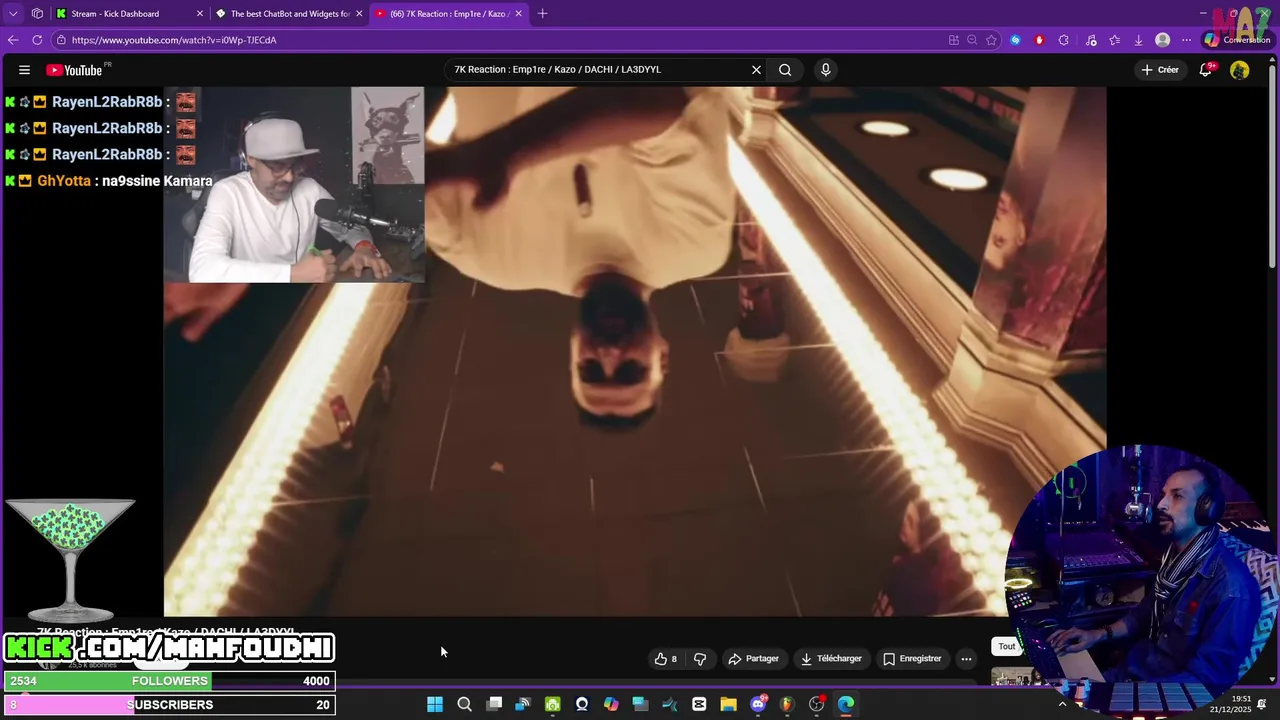This screenshot has height=720, width=1280.
Task: Open the browser downloads icon
Action: pyautogui.click(x=1138, y=40)
